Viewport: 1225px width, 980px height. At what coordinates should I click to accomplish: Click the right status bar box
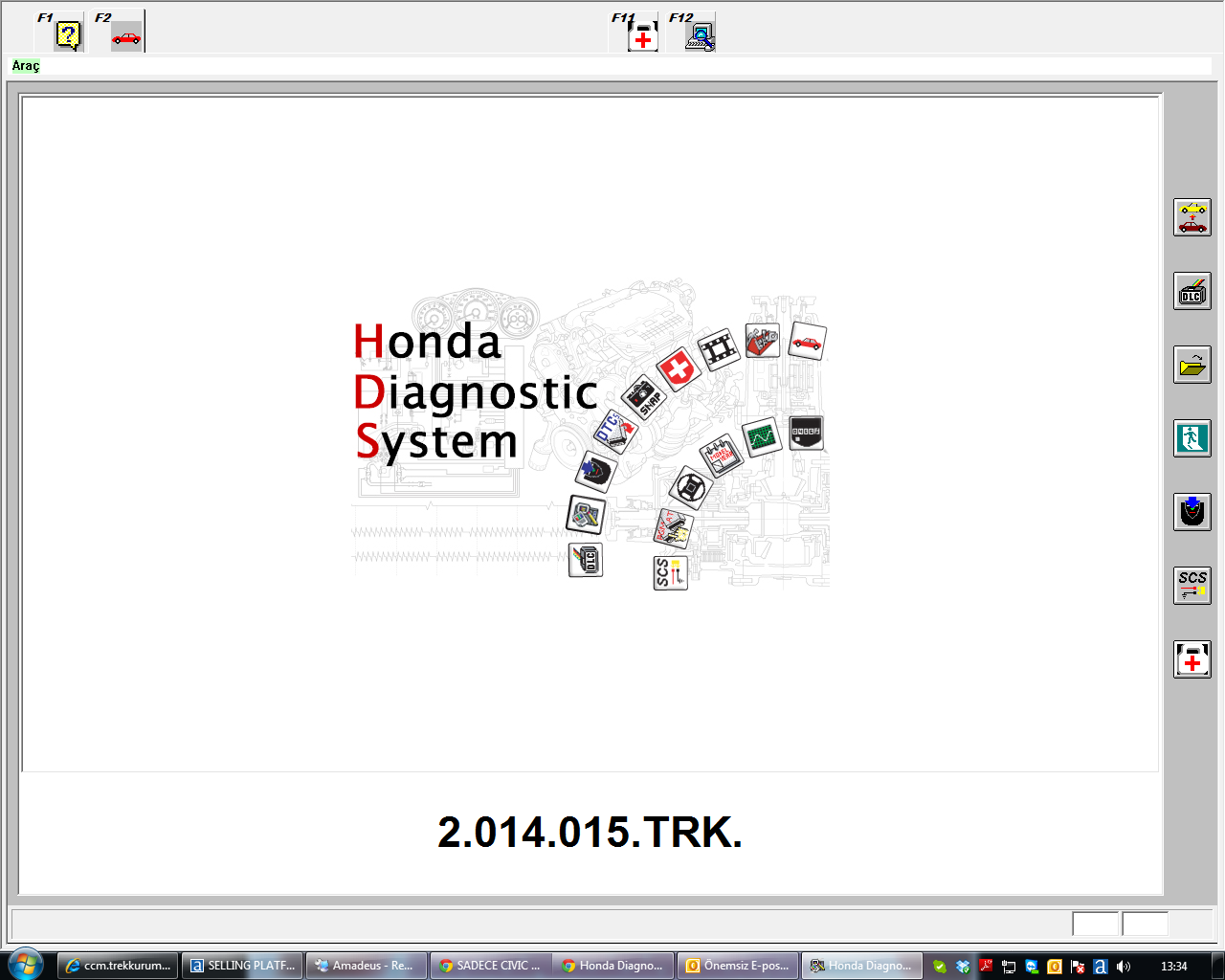1146,924
